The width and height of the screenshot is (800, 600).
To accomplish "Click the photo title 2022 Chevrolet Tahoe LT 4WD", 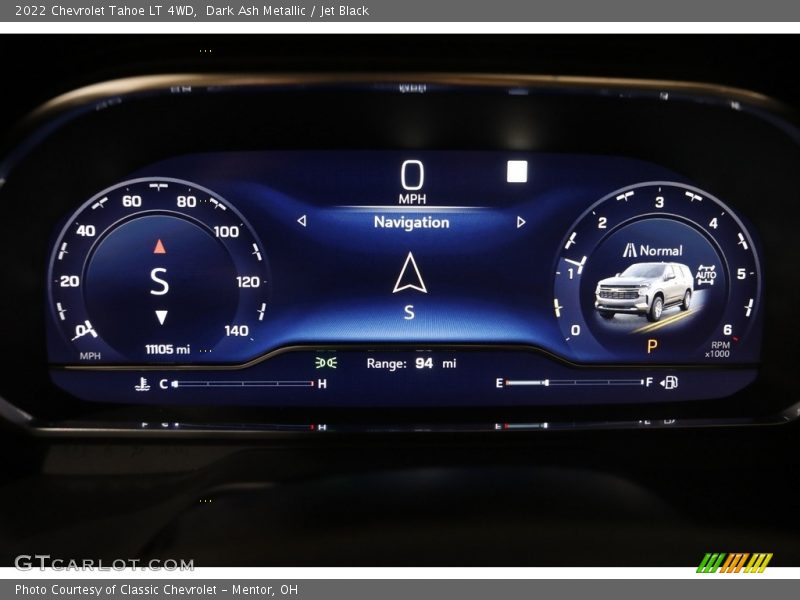I will [106, 10].
